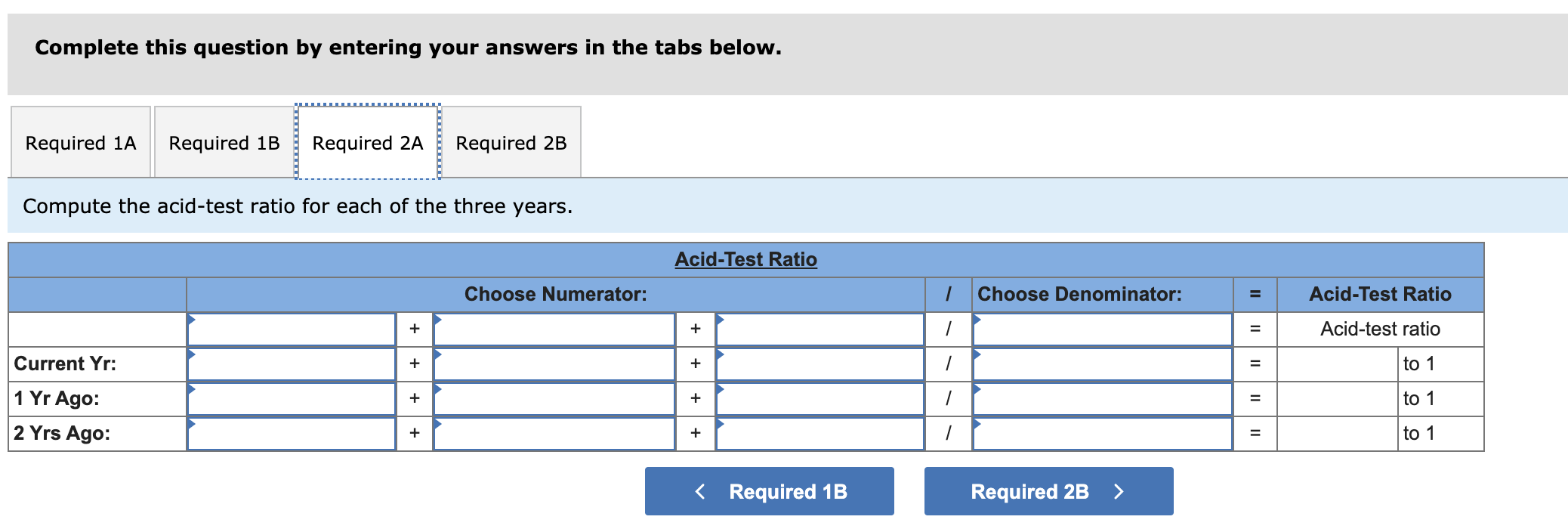Switch to the Required 1A tab
The height and width of the screenshot is (532, 1568).
point(79,142)
